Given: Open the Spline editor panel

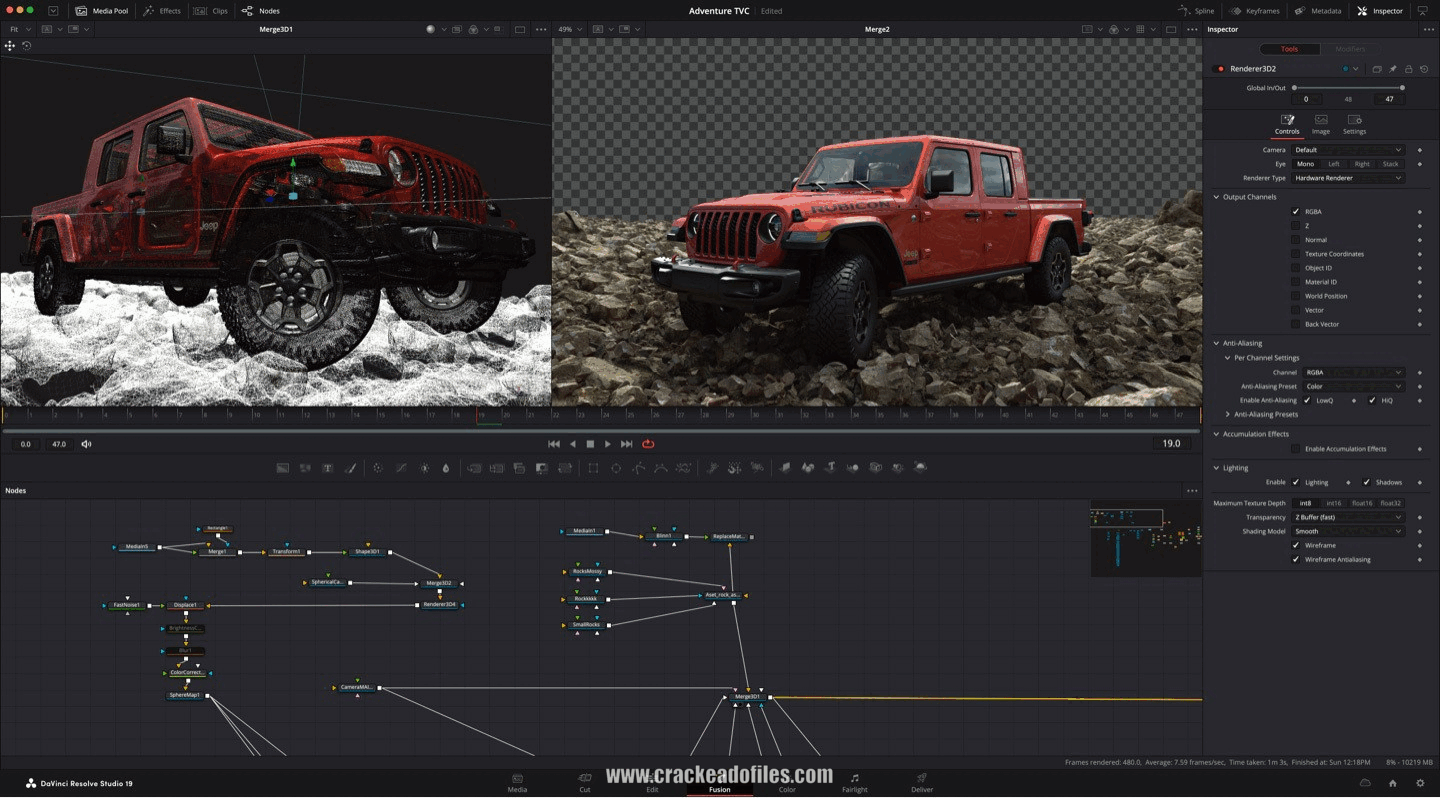Looking at the screenshot, I should (1195, 11).
